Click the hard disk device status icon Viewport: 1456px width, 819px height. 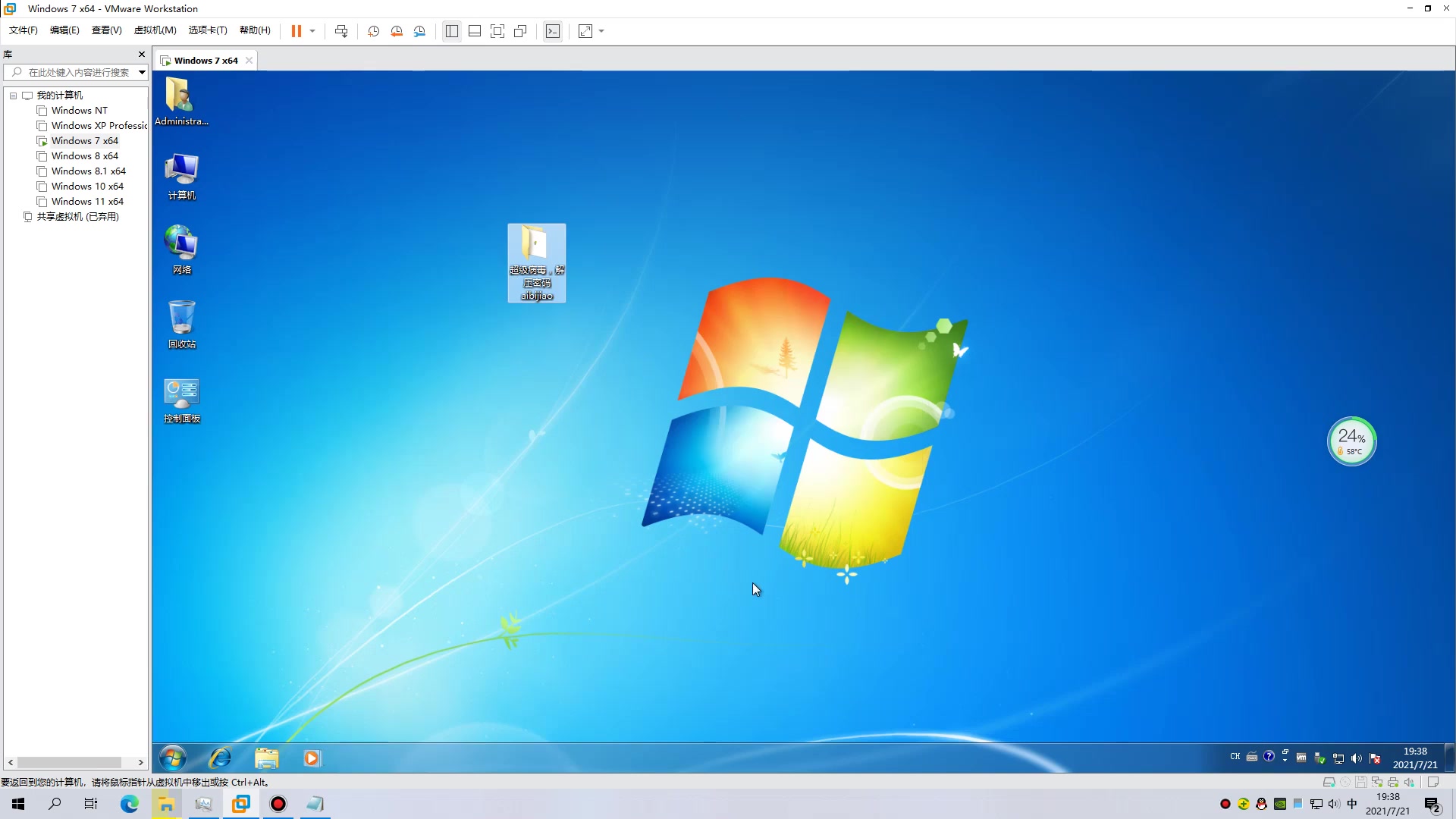pos(1329,782)
